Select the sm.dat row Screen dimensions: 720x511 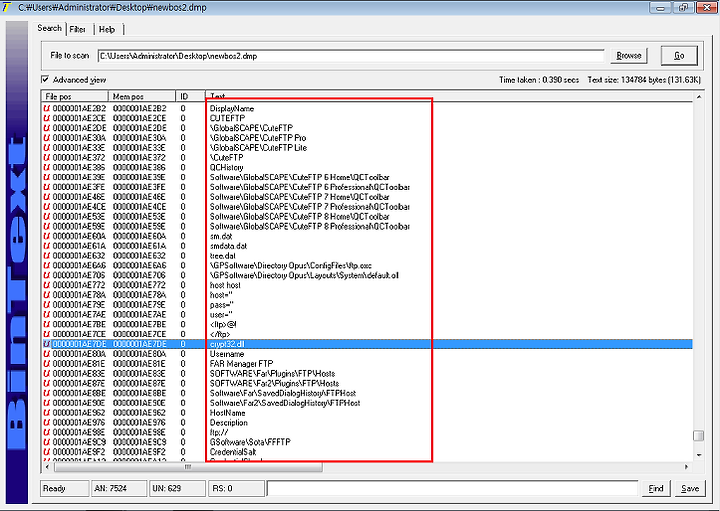click(367, 236)
